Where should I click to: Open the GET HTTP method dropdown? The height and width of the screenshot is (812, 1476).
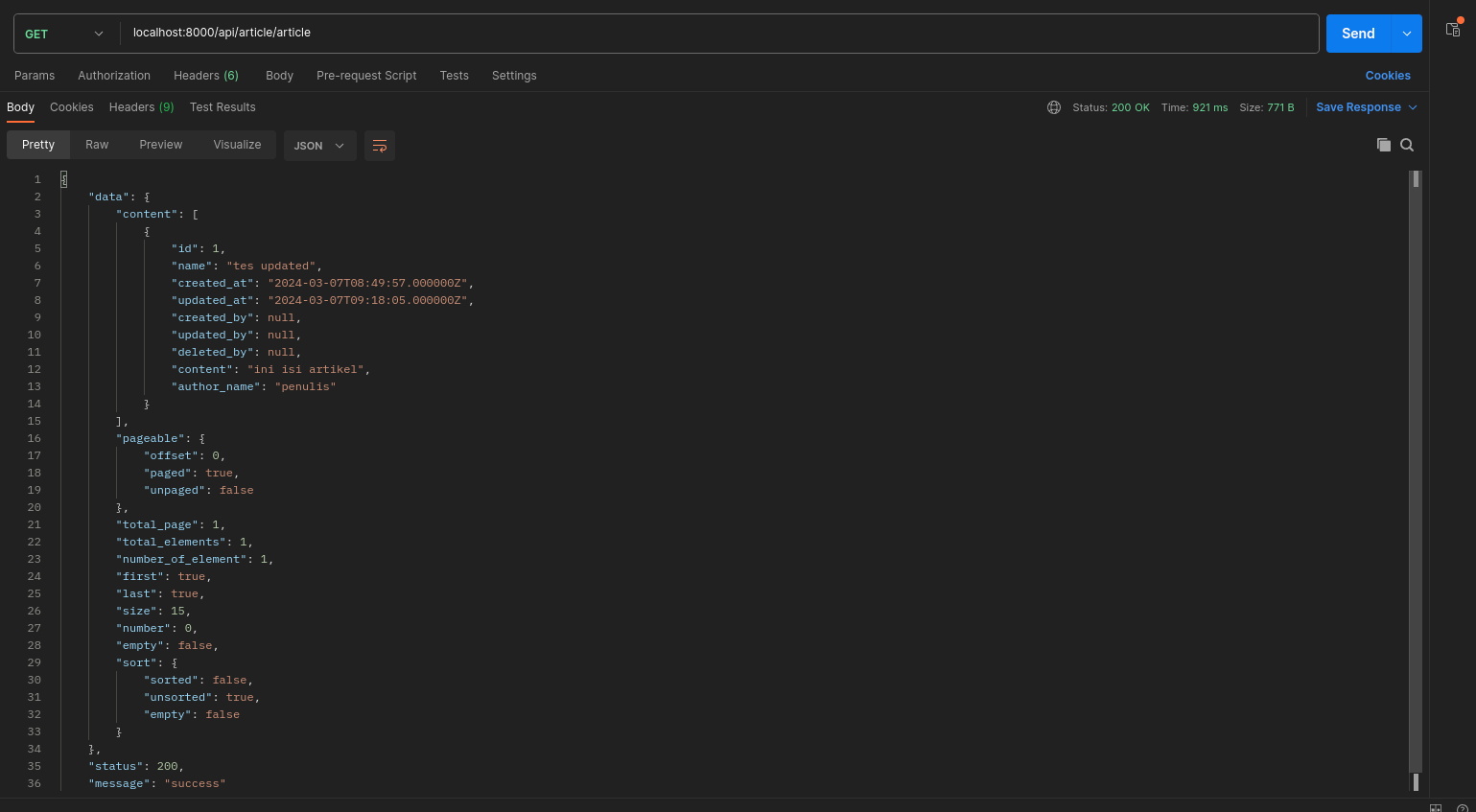[64, 34]
